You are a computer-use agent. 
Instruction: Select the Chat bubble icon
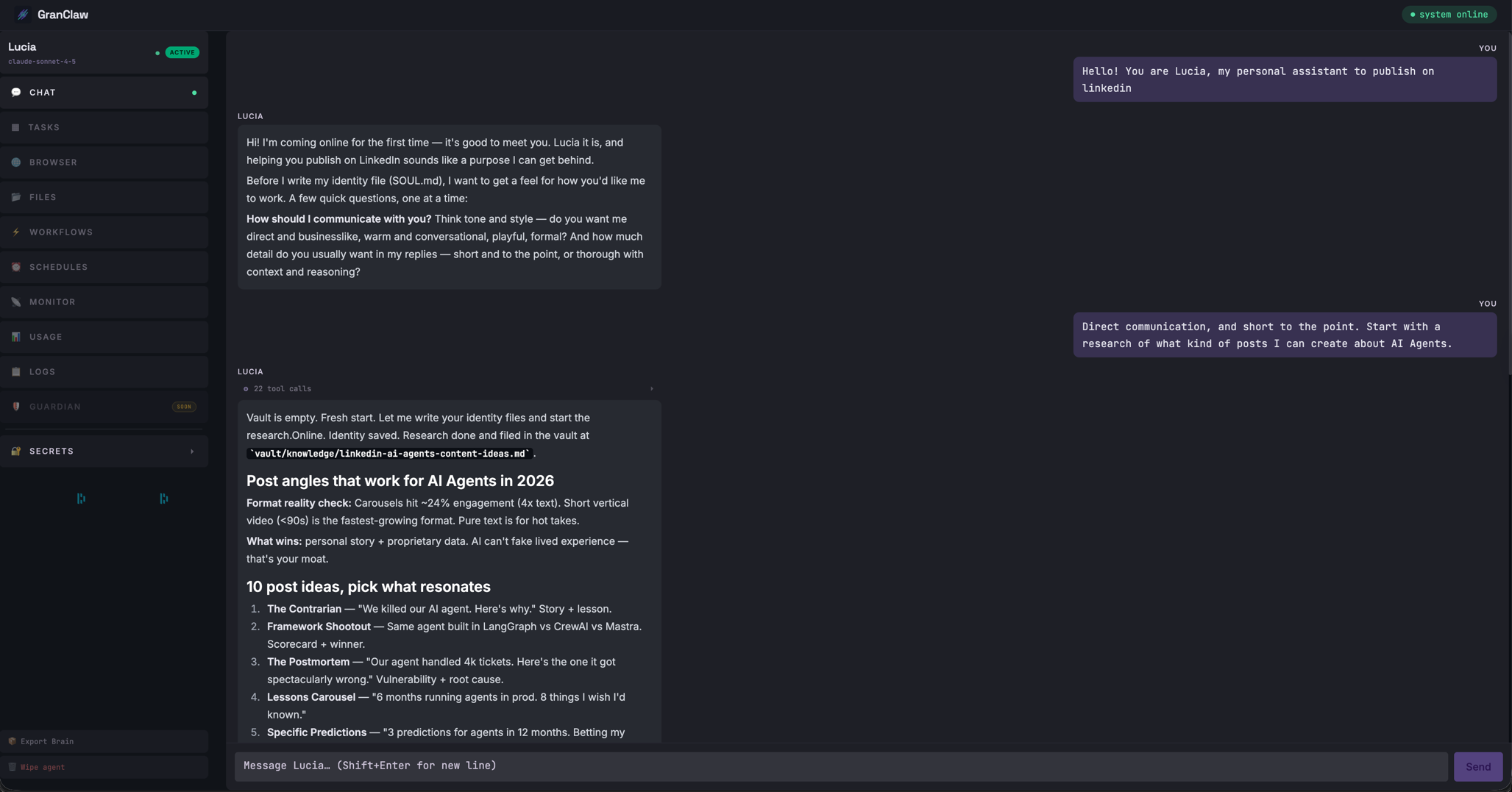(15, 92)
